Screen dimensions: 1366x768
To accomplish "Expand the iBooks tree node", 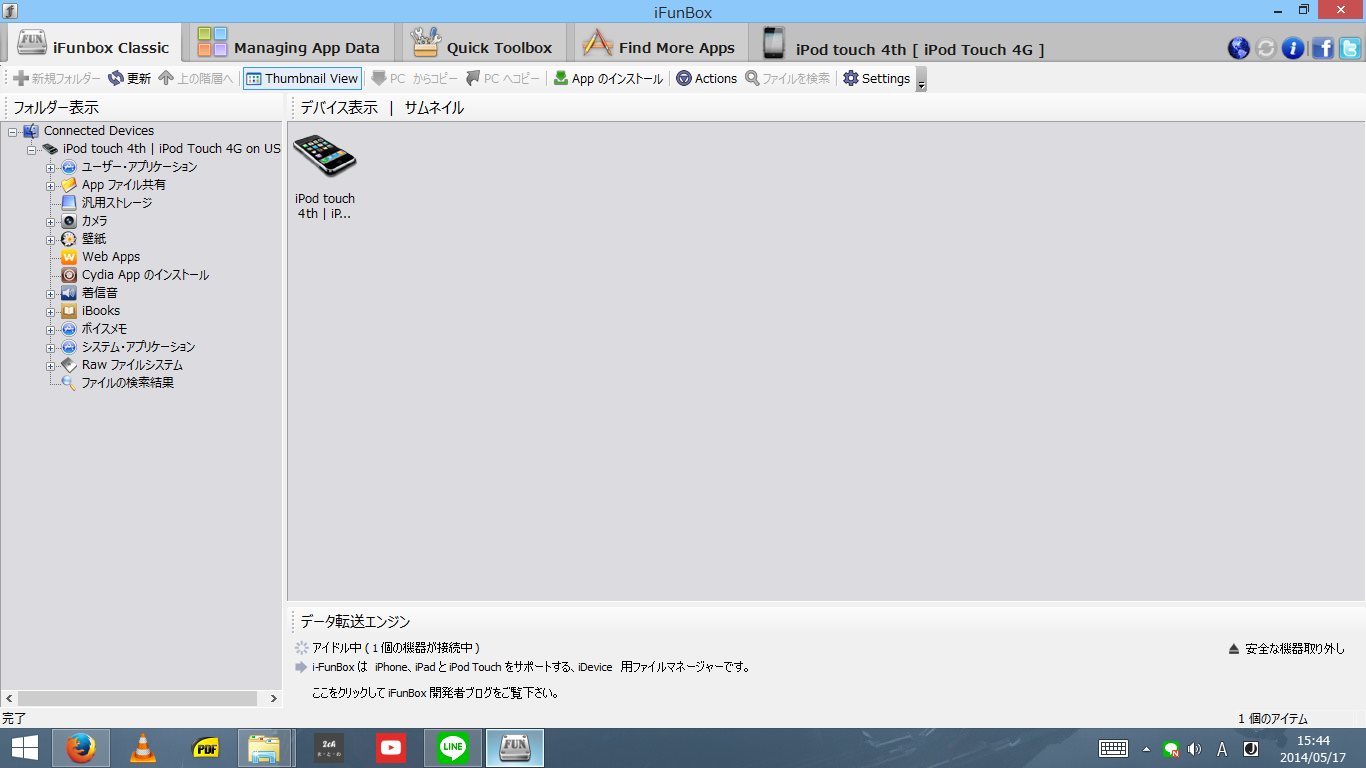I will (50, 311).
